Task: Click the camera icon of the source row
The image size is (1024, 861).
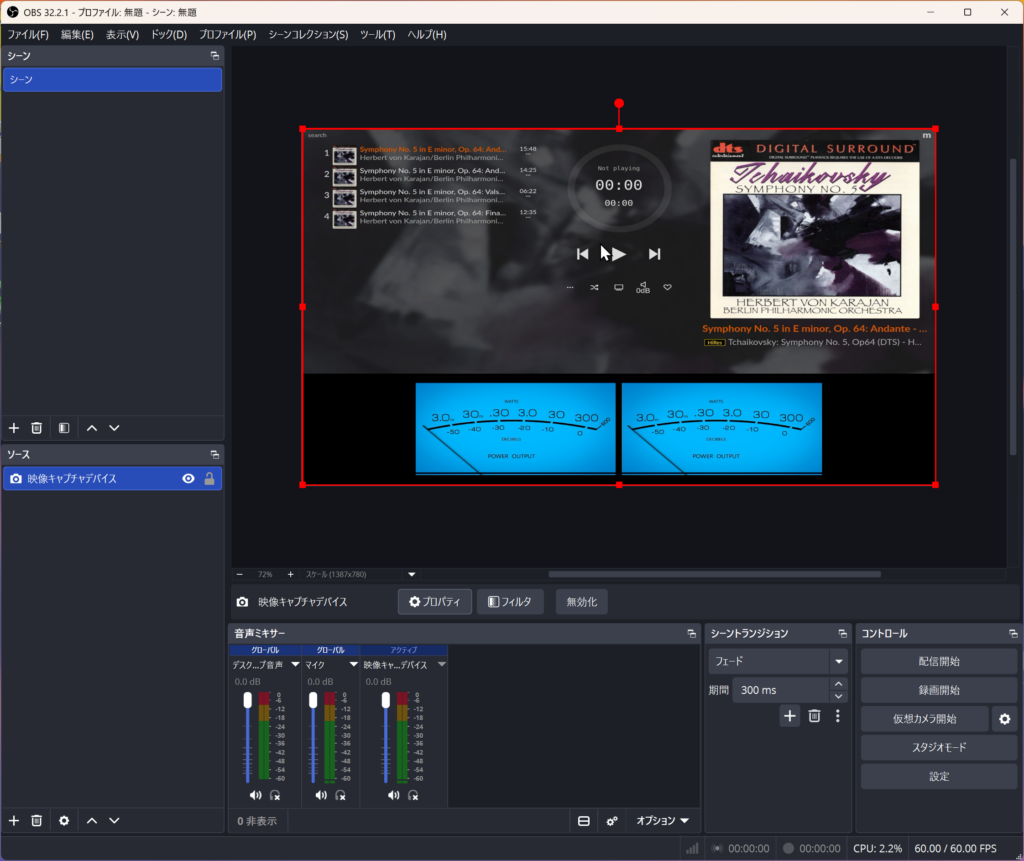Action: (x=16, y=479)
